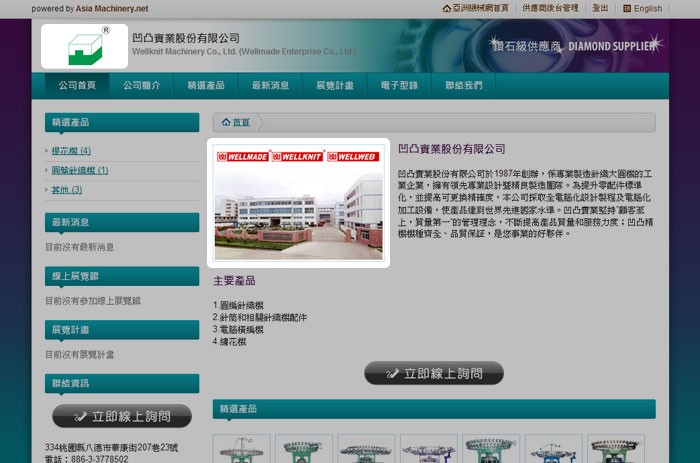Open the seventh product thumbnail in 精選產品
The width and height of the screenshot is (700, 463).
coord(616,449)
